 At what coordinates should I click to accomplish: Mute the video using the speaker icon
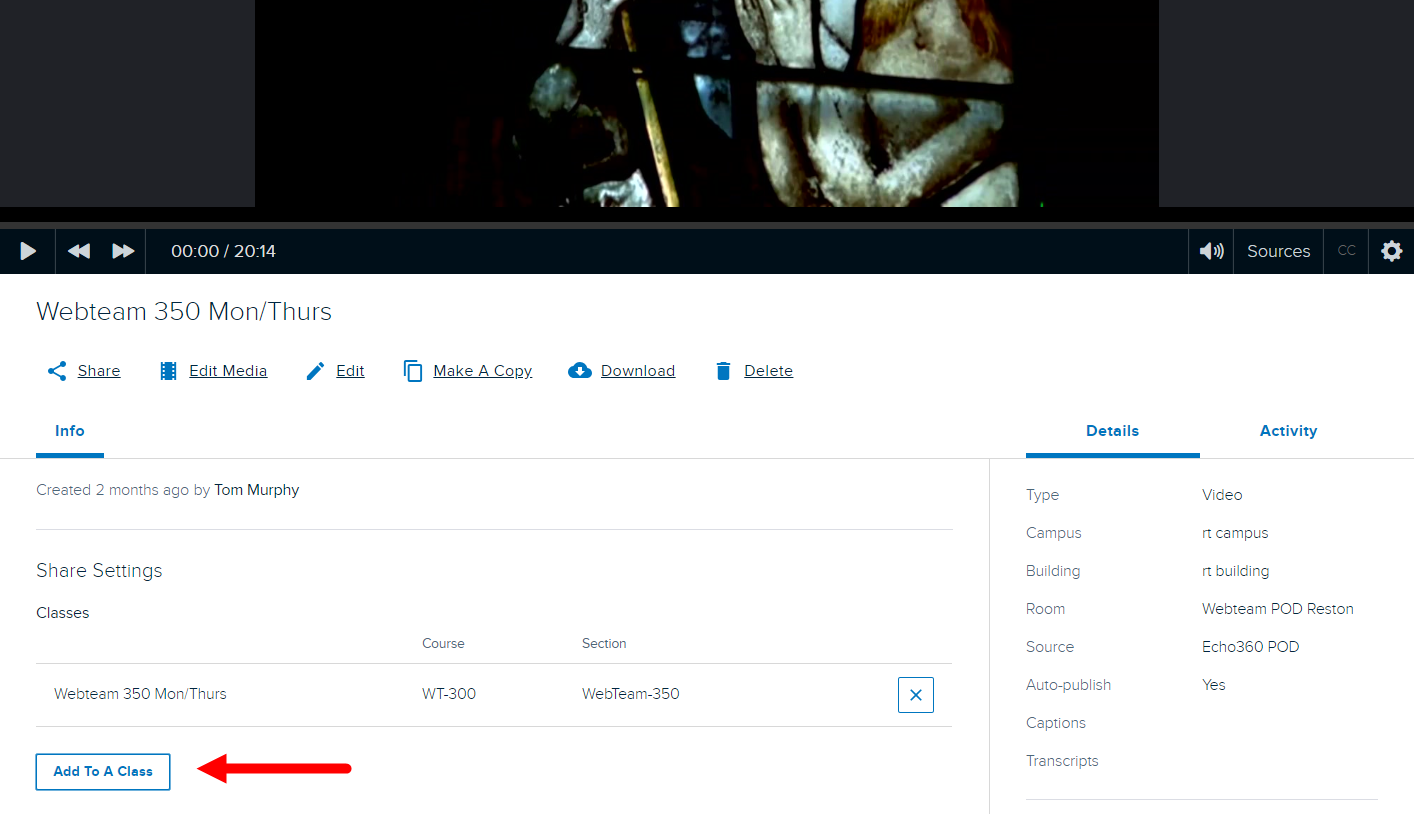click(x=1211, y=251)
